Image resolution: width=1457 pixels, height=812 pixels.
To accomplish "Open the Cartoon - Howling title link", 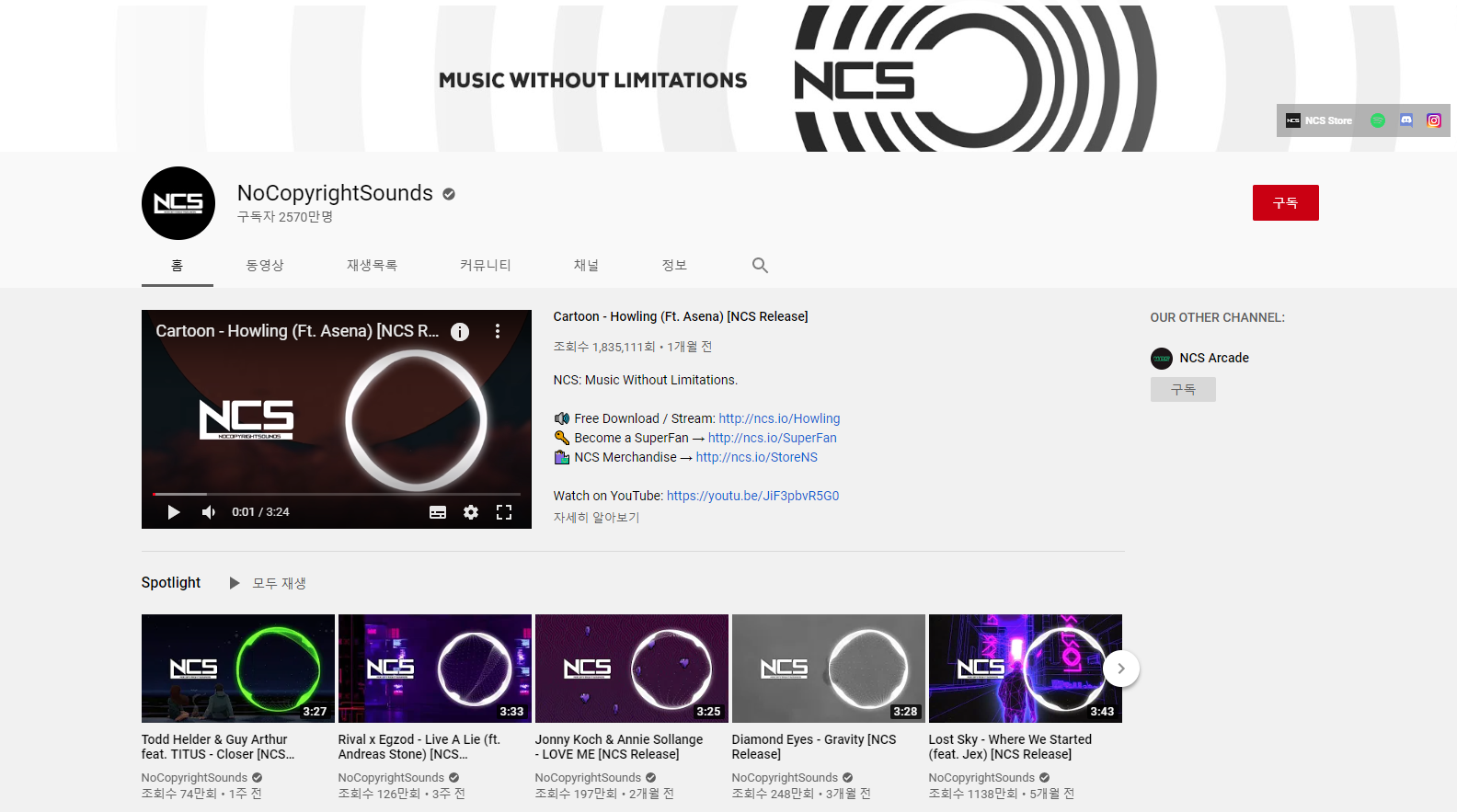I will click(681, 316).
